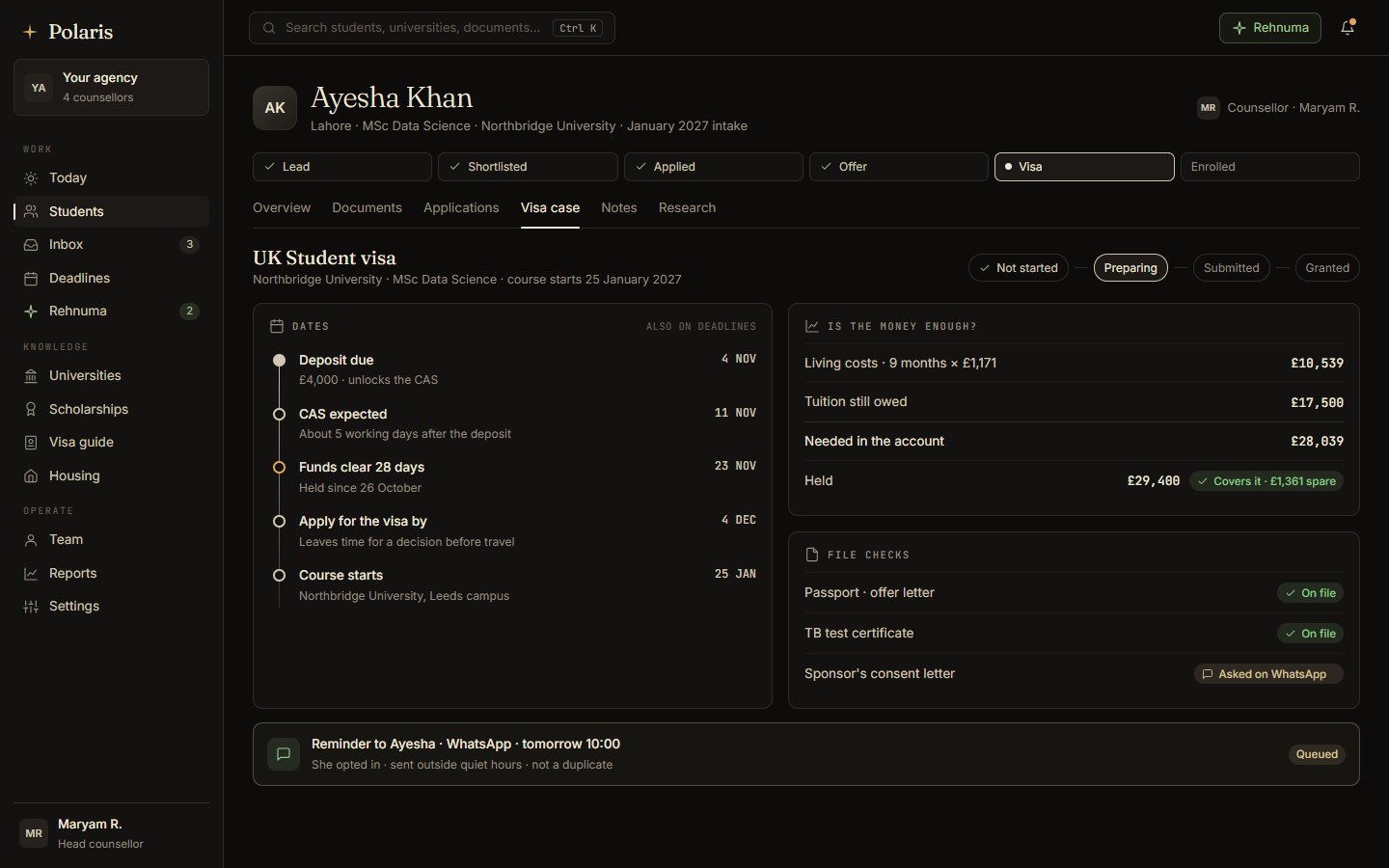The image size is (1389, 868).
Task: Click the Today sun icon in sidebar
Action: [x=31, y=178]
